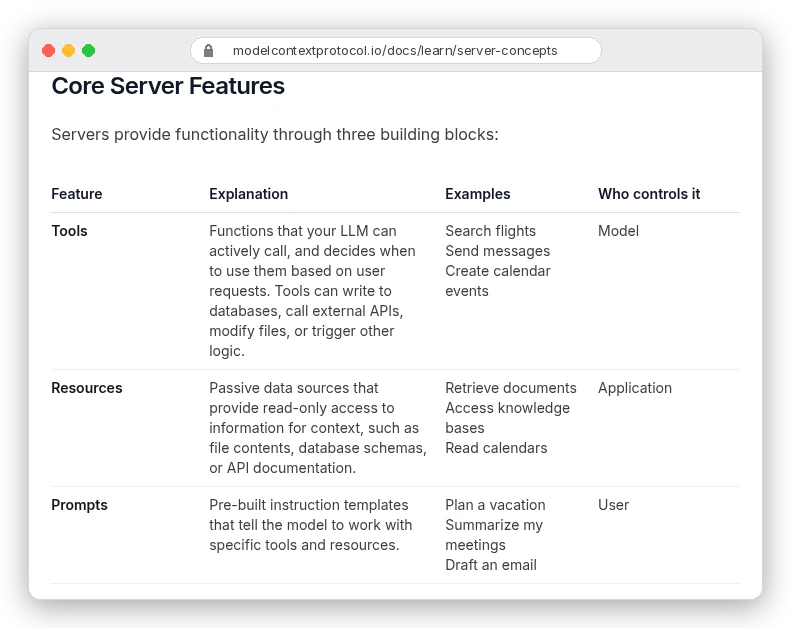Click the 'Retrieve documents' example
This screenshot has height=628, width=791.
coord(511,388)
